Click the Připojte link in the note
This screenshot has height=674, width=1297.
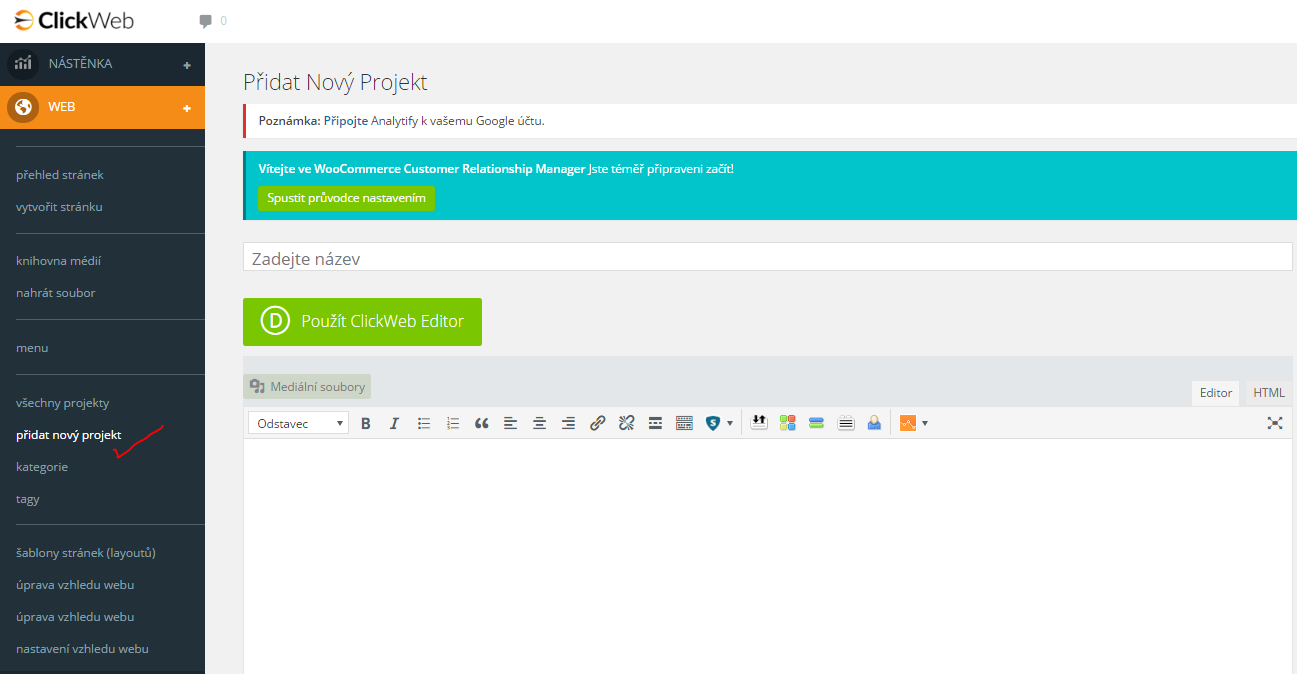click(346, 121)
